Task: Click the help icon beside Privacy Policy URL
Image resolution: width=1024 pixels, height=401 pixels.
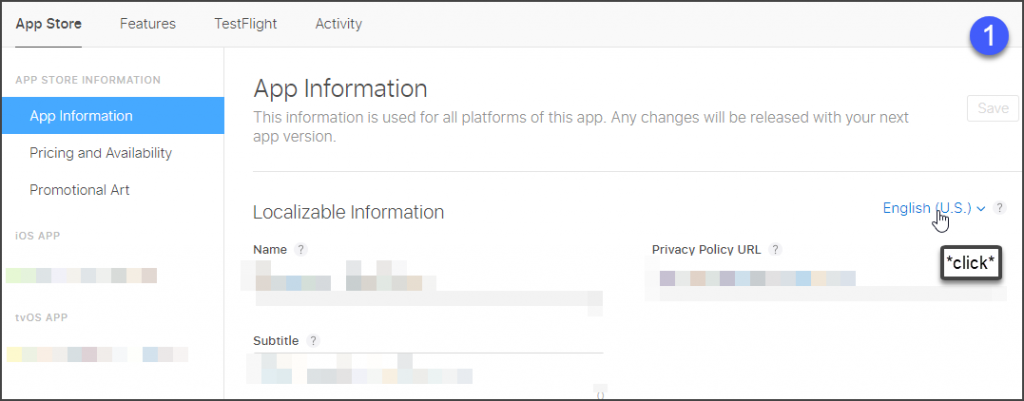Action: click(775, 249)
